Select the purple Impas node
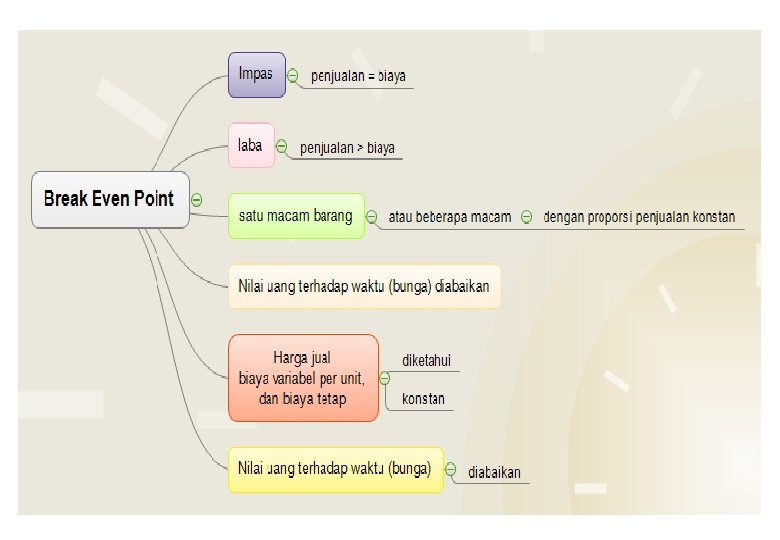The image size is (780, 540). click(x=256, y=75)
